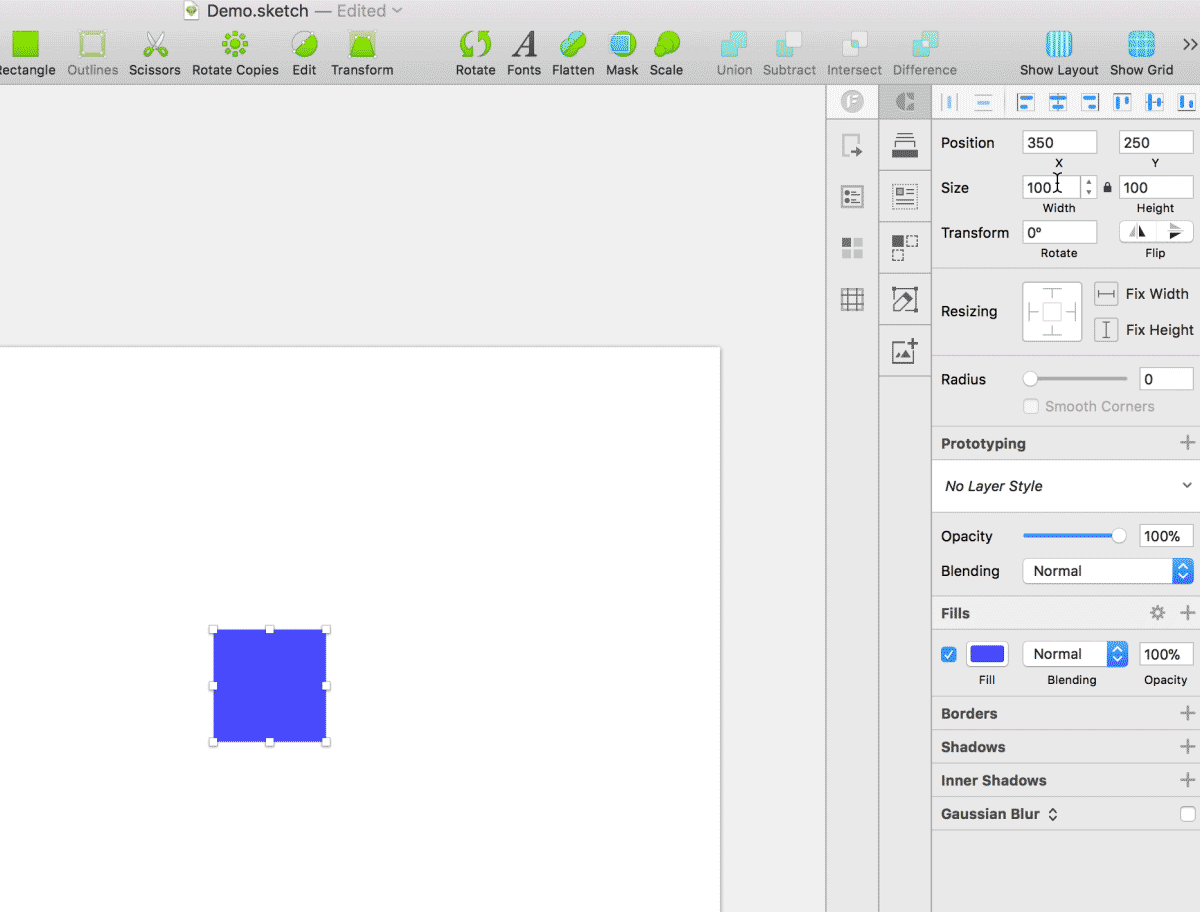Click distribute vertically icon

984,102
